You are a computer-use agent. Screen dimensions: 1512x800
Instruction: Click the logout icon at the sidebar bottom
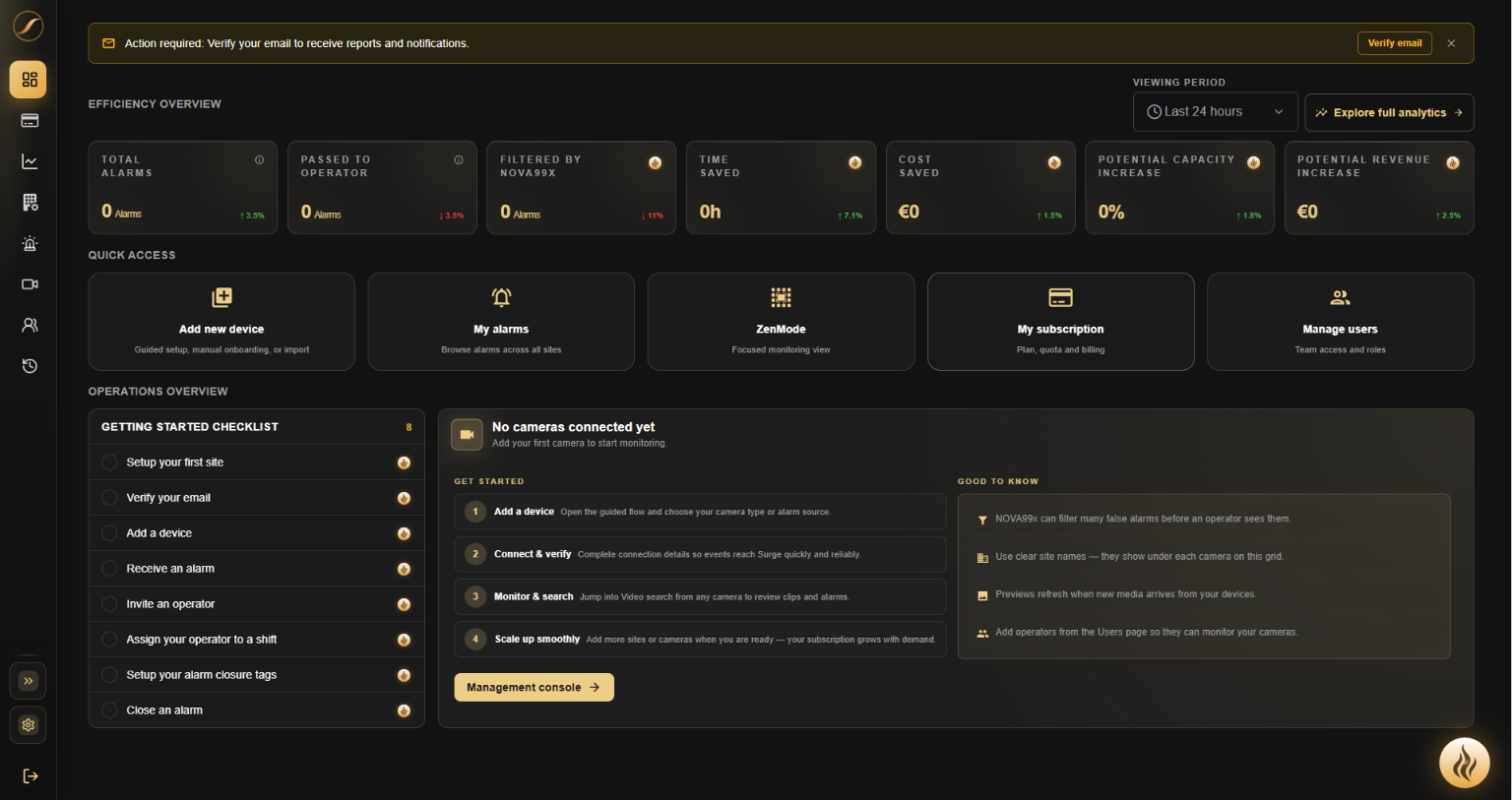[30, 776]
